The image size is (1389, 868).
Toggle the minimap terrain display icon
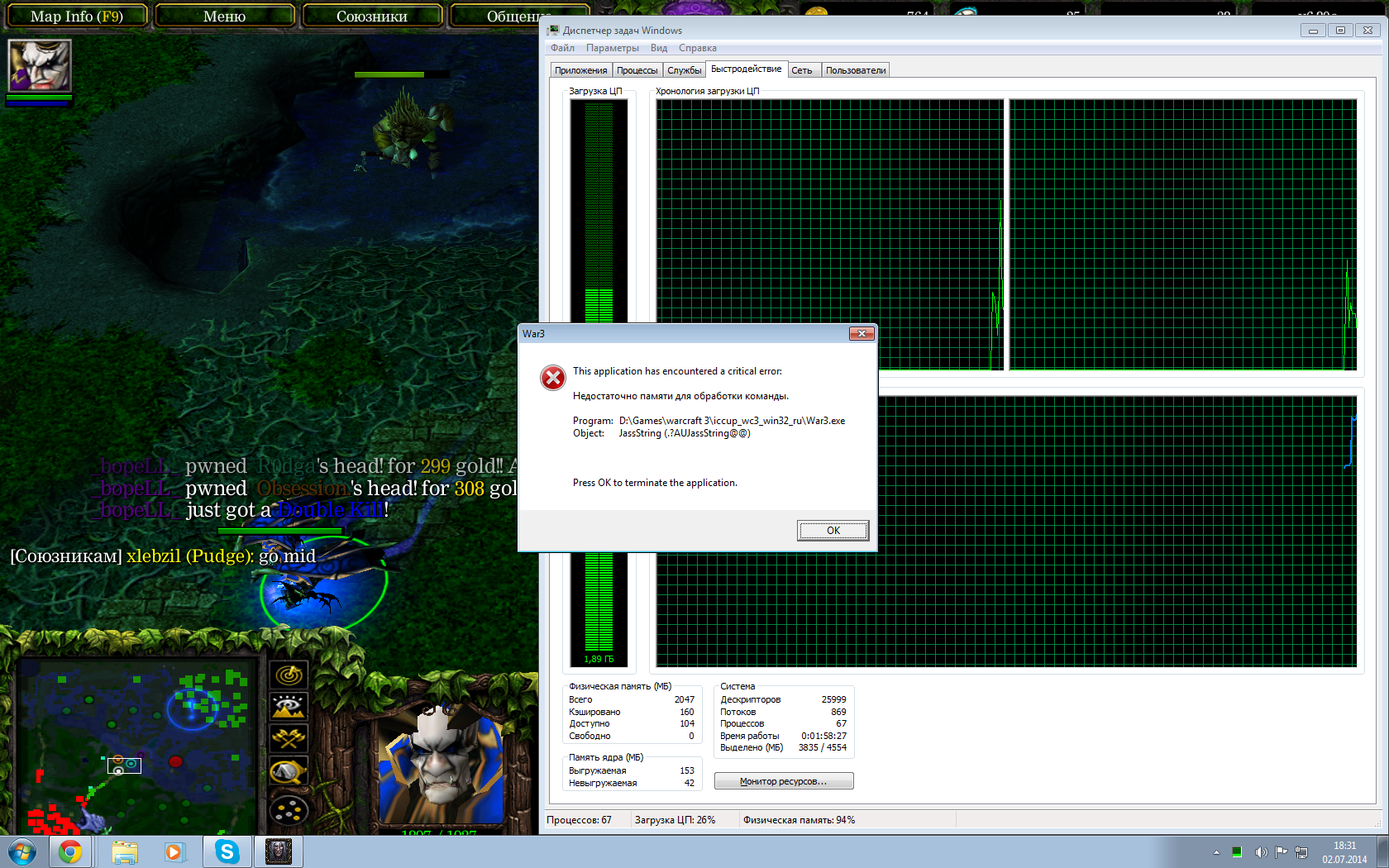pos(289,707)
